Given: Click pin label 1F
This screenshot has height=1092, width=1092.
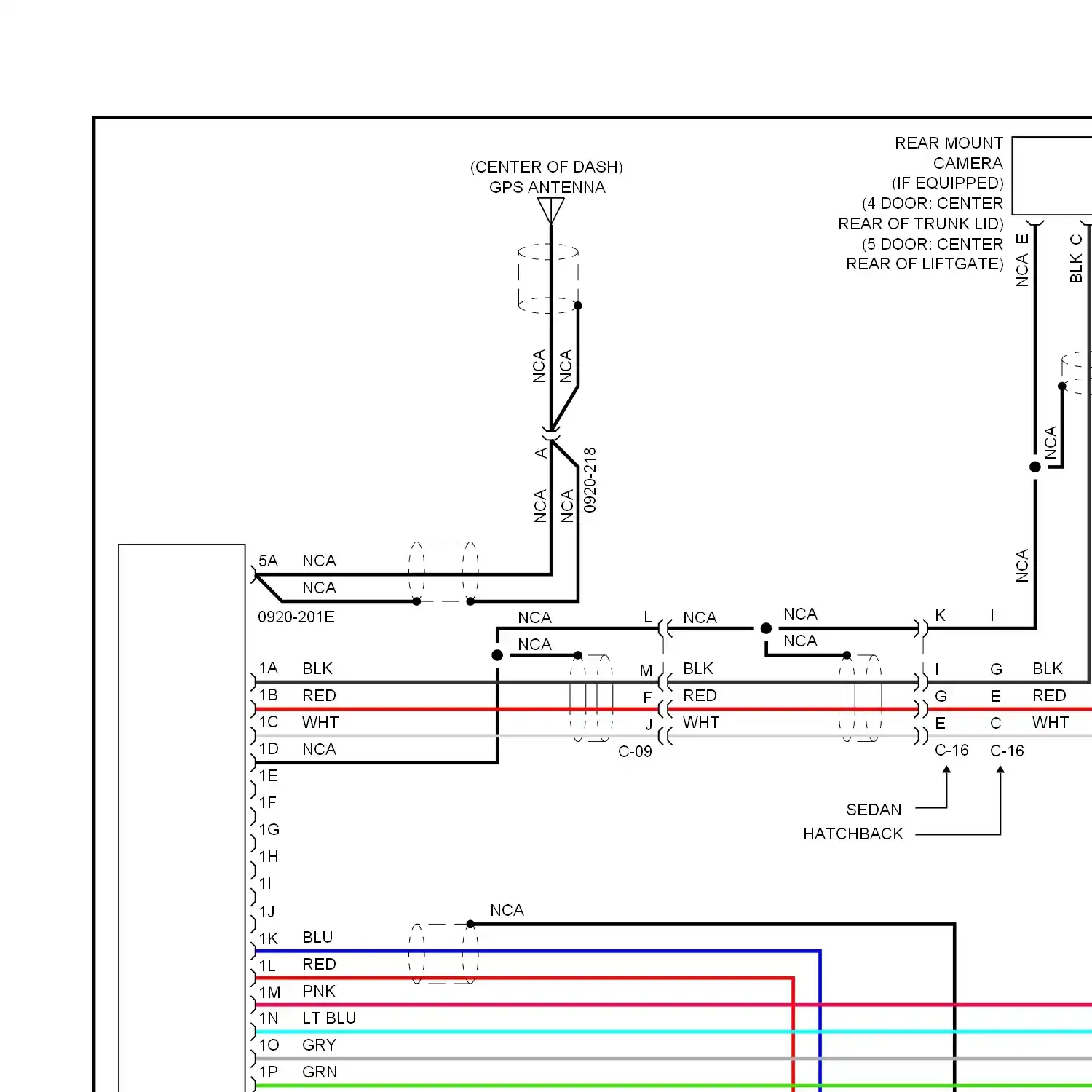Looking at the screenshot, I should (267, 802).
